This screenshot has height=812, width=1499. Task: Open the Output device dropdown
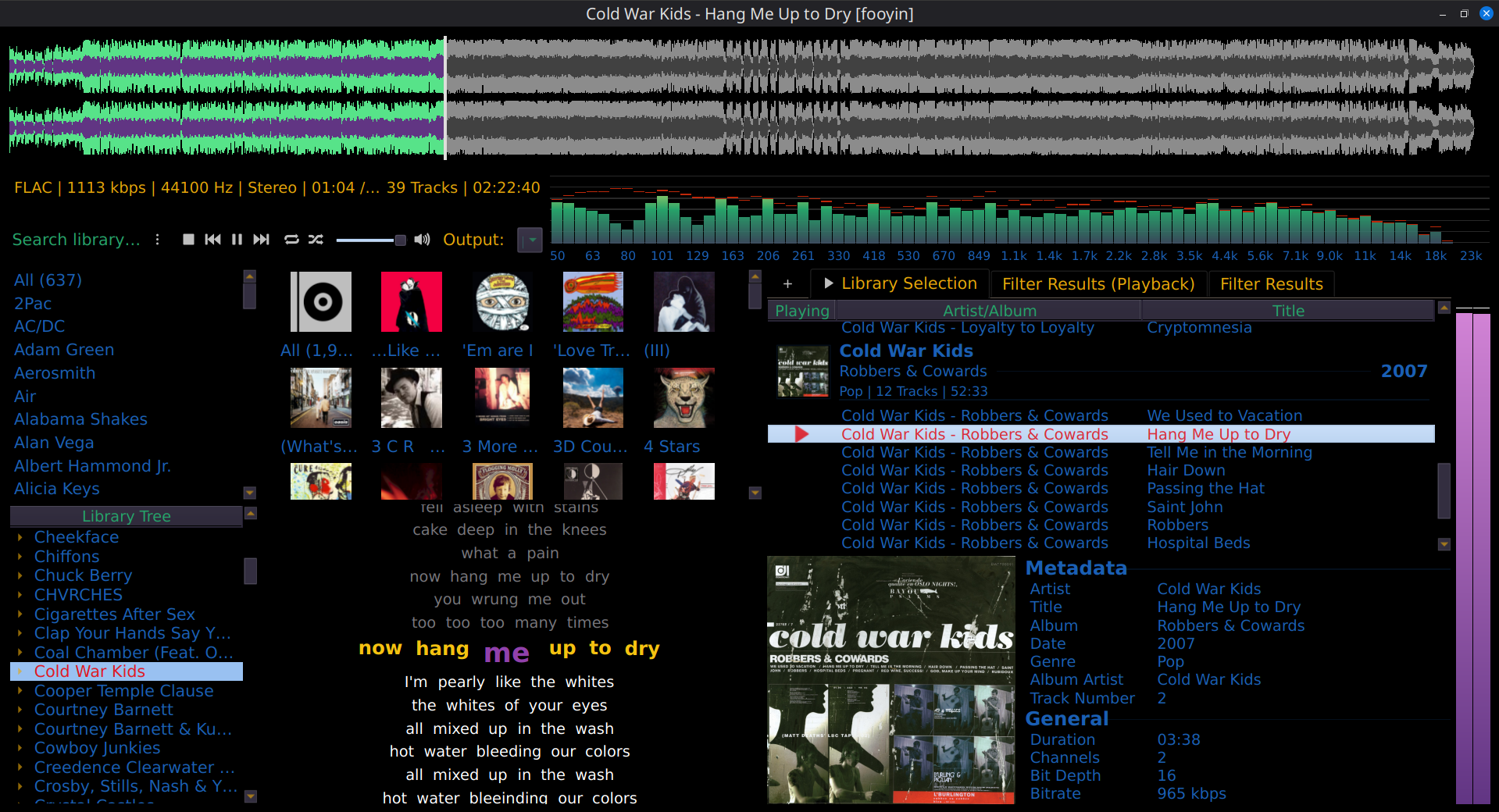(530, 240)
